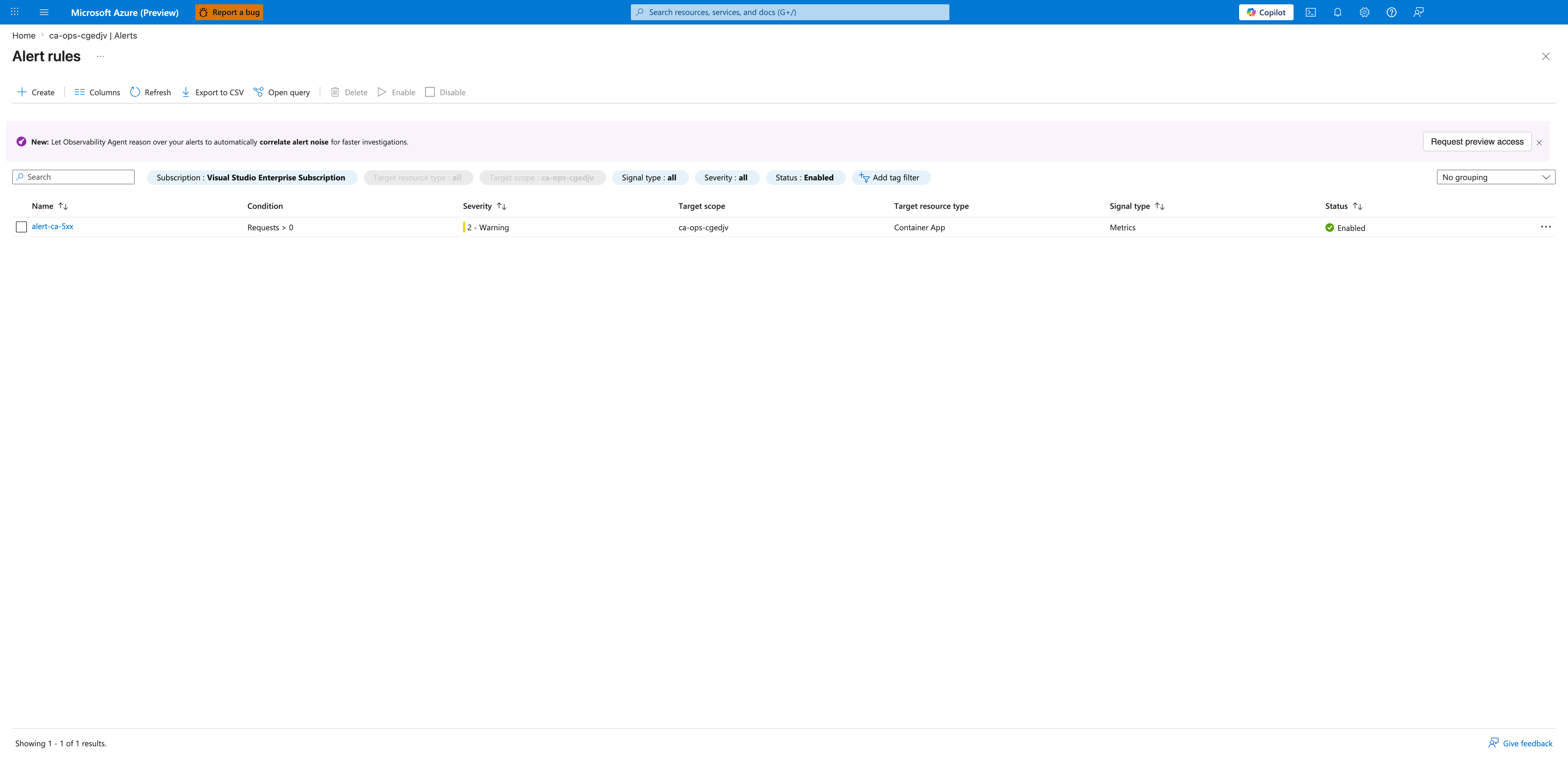Open the Subscription filter pill
The image size is (1568, 757).
pos(251,178)
